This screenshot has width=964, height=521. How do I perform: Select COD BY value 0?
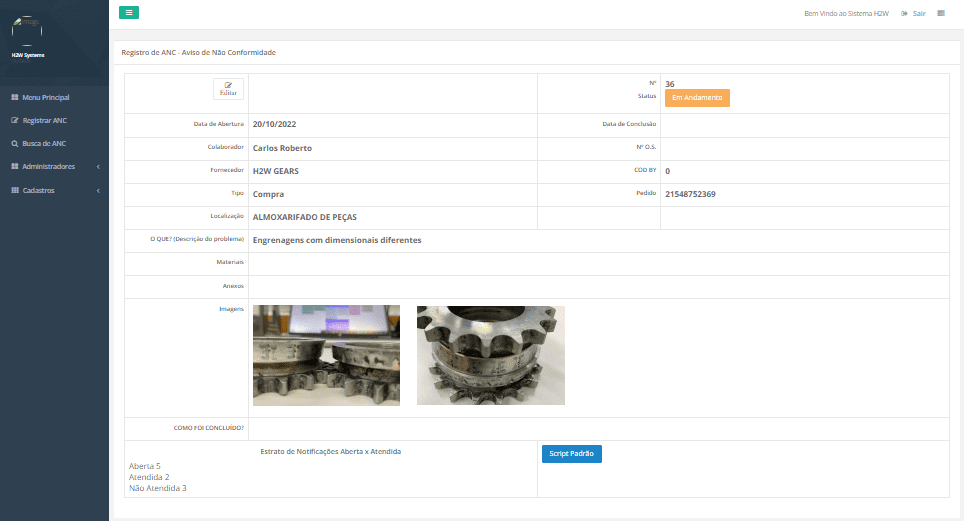click(668, 172)
